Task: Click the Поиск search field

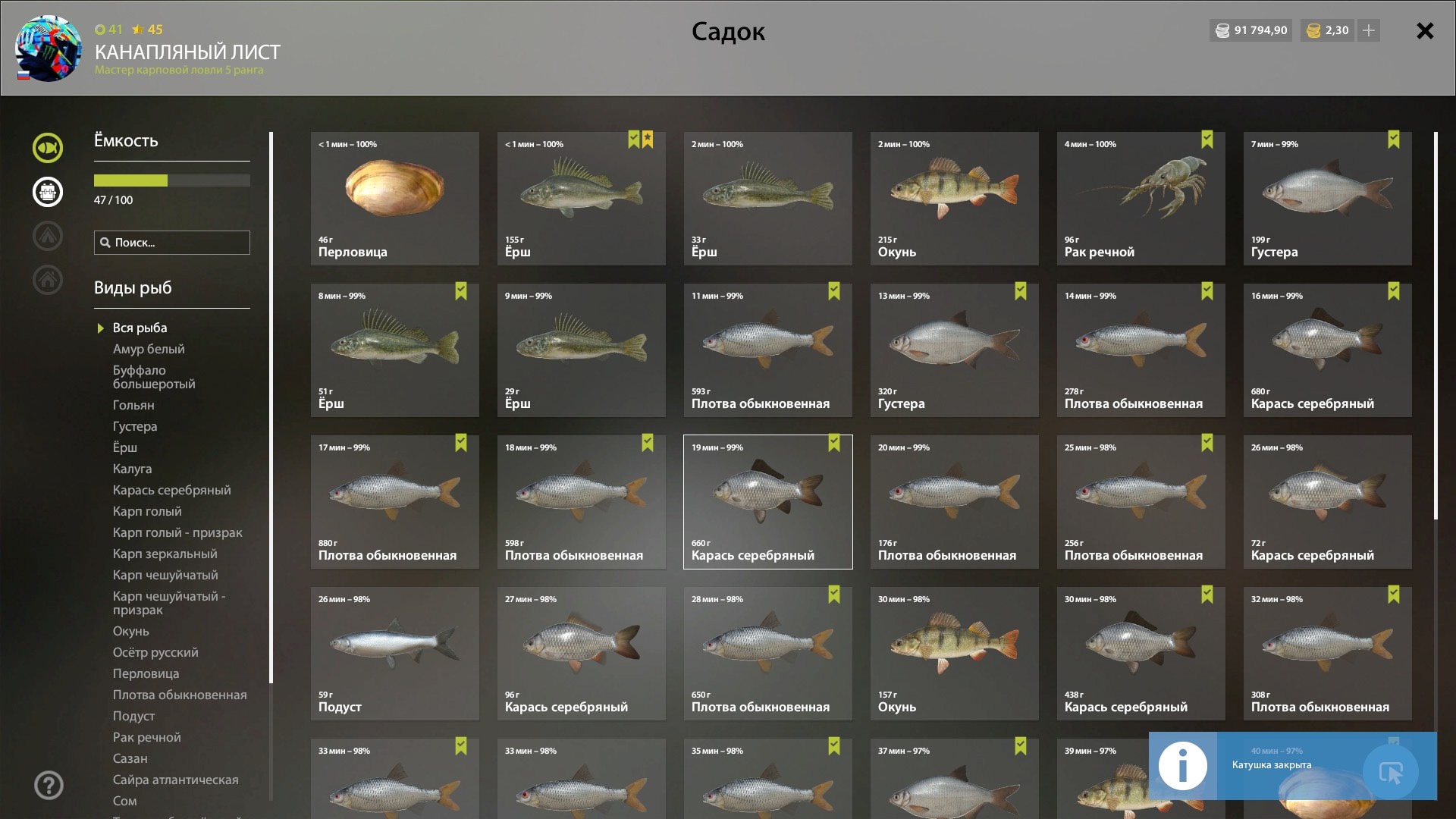Action: click(x=172, y=243)
